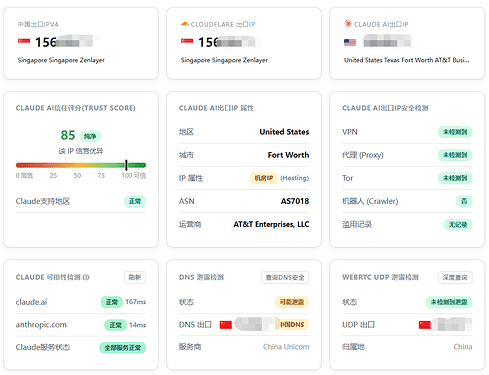The image size is (489, 375).
Task: Click the 无记录 badge in the 滥用记录 row
Action: (x=458, y=225)
